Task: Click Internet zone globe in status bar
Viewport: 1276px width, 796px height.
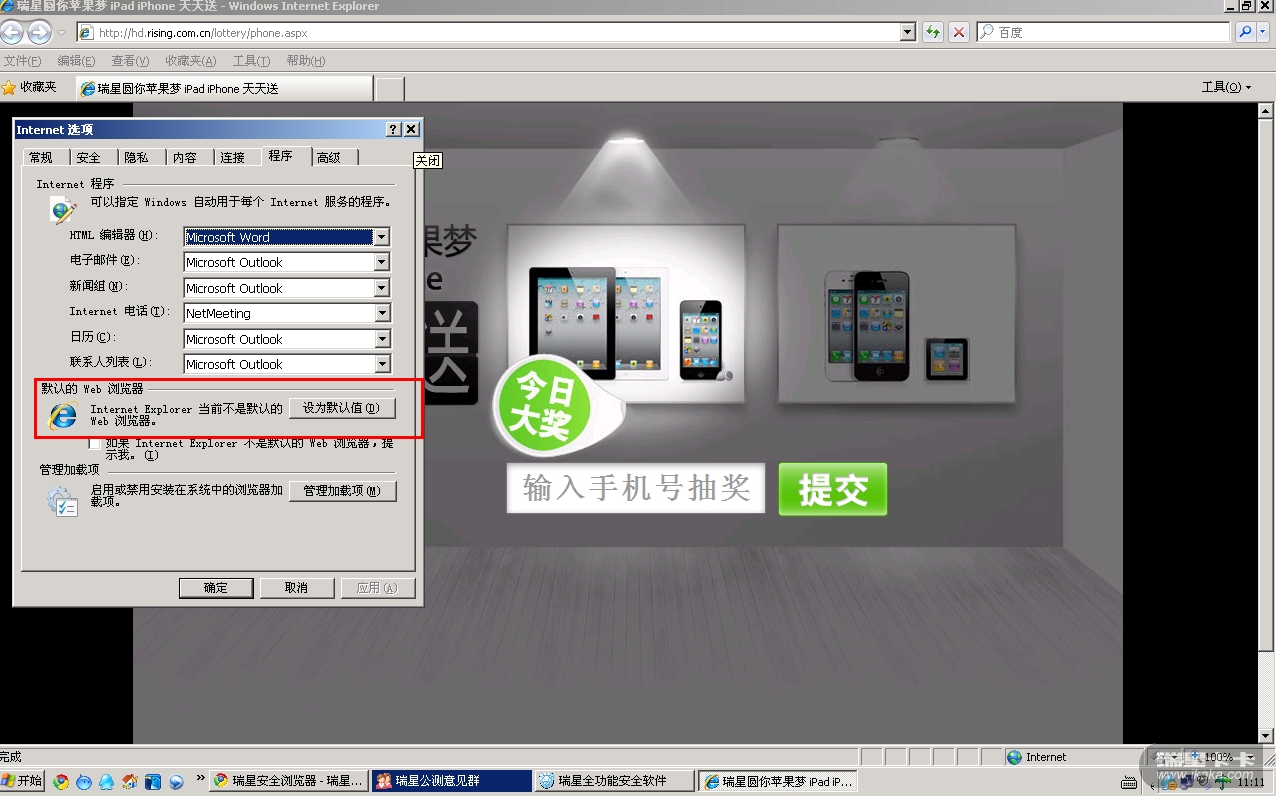Action: (x=1014, y=757)
